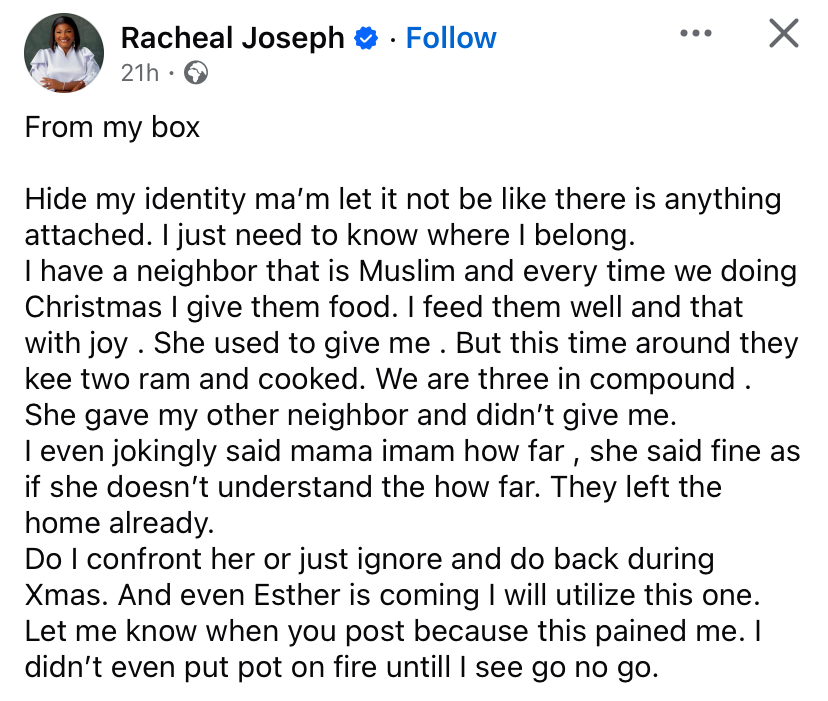Click the ellipsis icon beside the close button
The width and height of the screenshot is (828, 701).
(695, 33)
